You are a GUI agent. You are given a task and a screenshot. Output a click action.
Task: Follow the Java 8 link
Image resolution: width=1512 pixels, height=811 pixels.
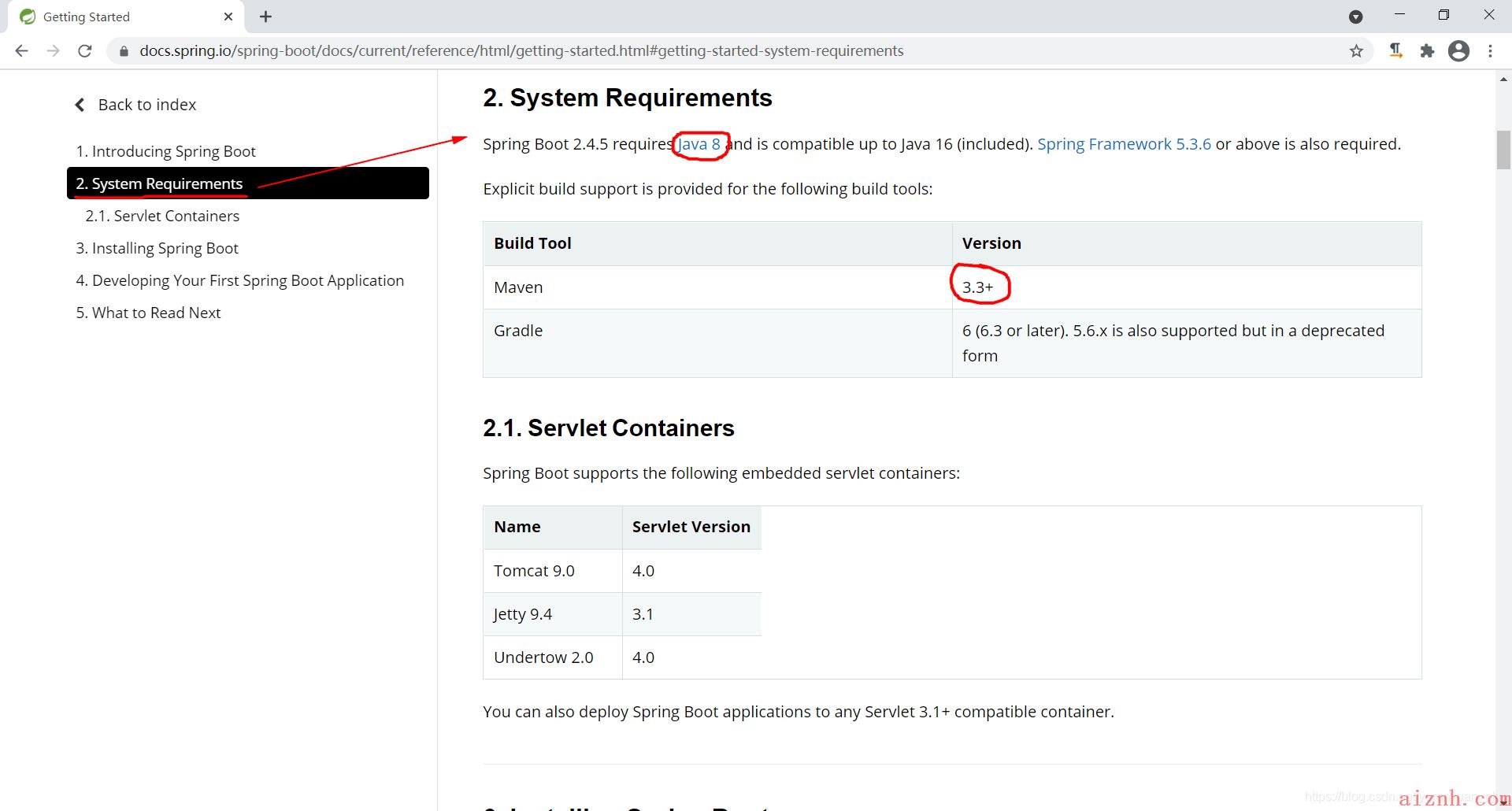coord(699,144)
